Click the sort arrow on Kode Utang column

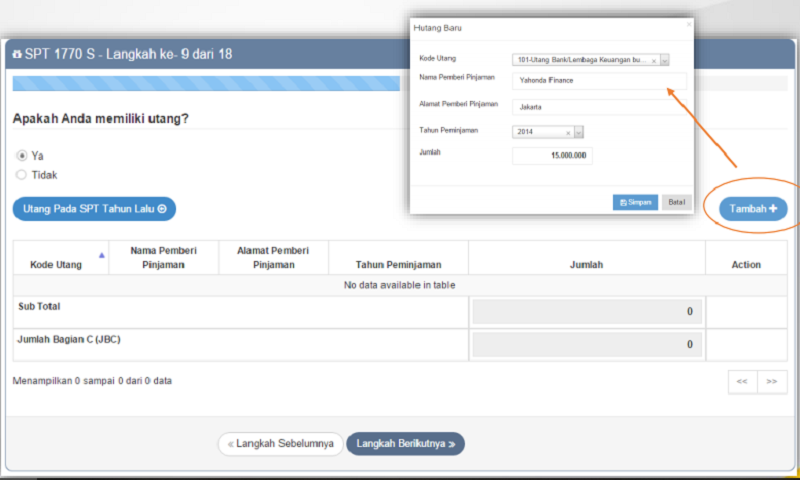[x=101, y=256]
